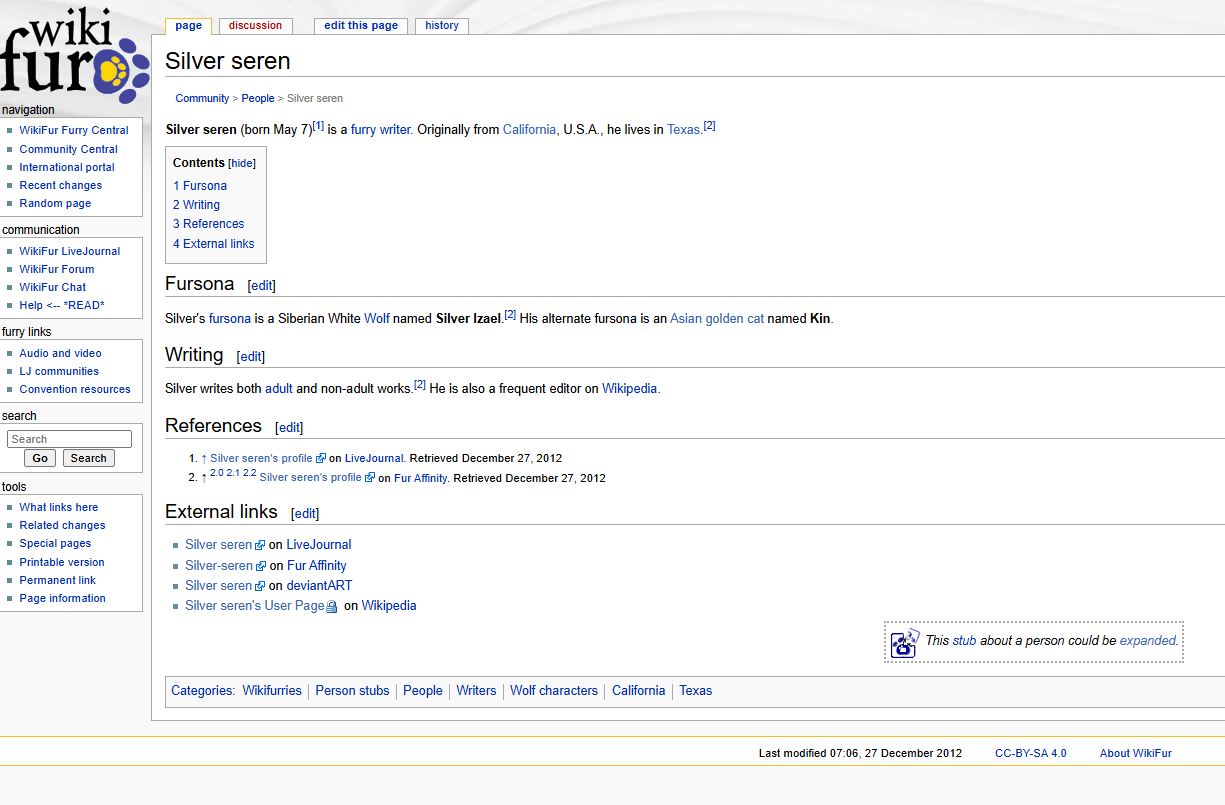Open What links here tool
Screen dimensions: 1225x805
(x=58, y=507)
